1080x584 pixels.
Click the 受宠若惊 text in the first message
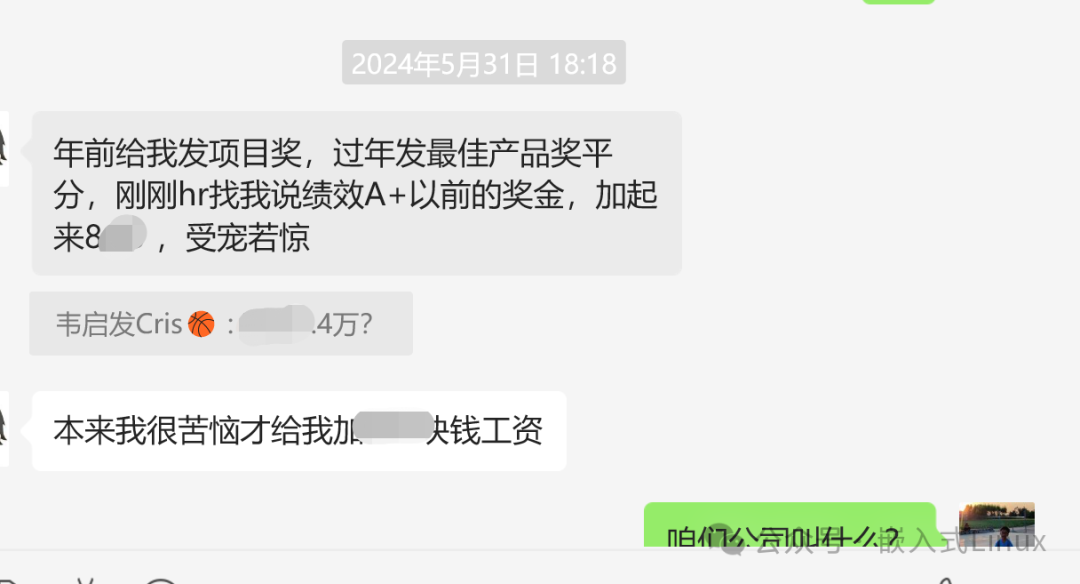pos(247,238)
